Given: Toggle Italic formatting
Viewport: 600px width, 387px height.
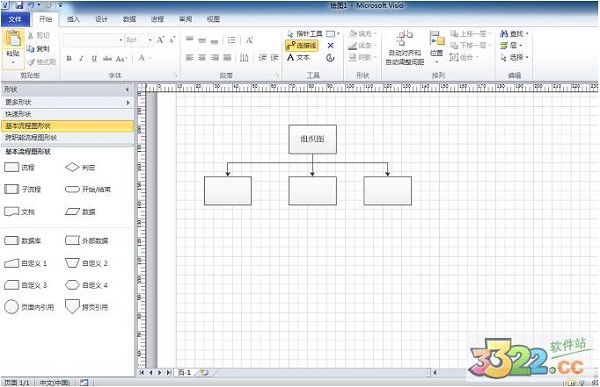Looking at the screenshot, I should pos(81,58).
